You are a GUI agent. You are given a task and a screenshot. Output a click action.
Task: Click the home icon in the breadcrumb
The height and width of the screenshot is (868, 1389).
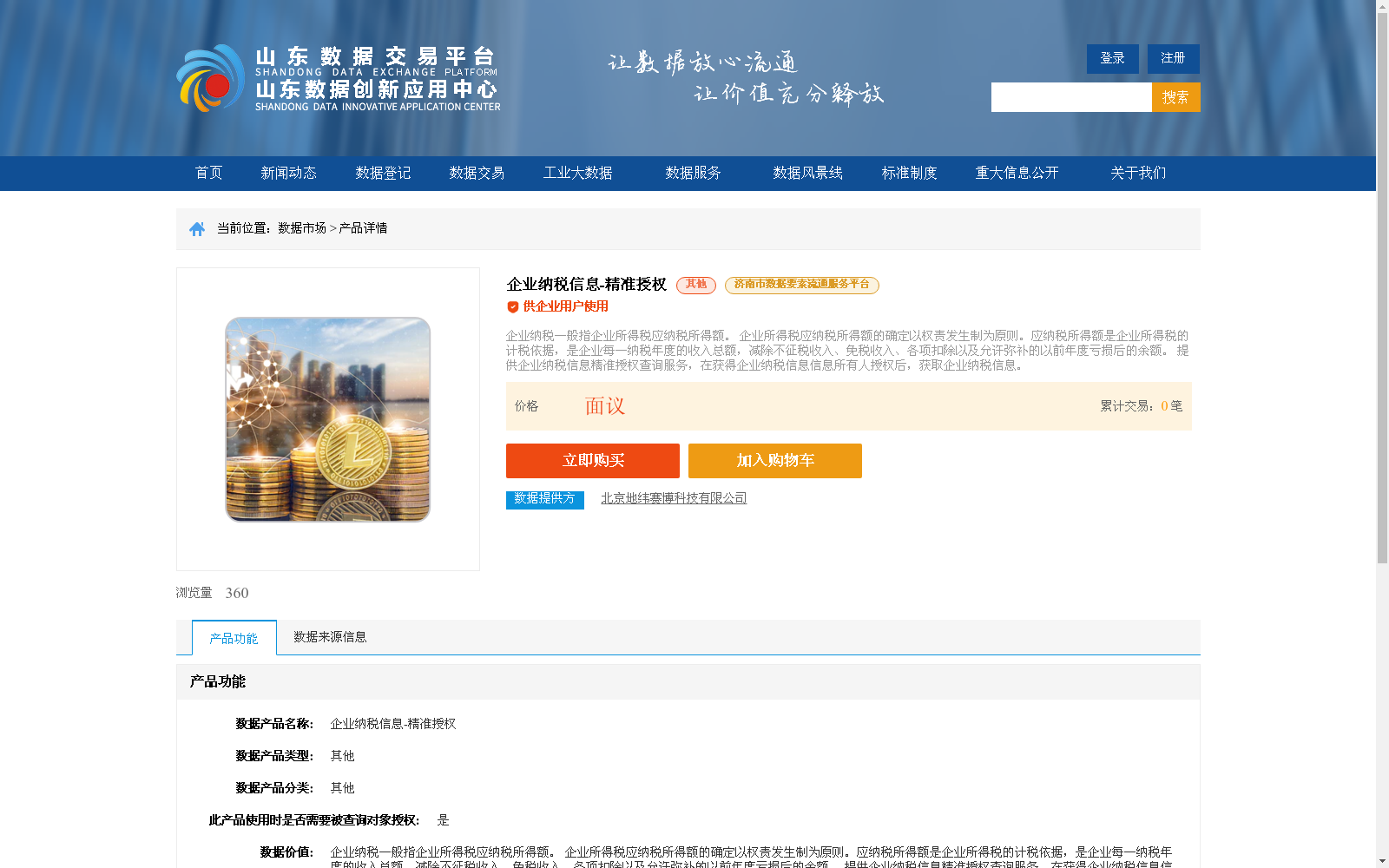[x=197, y=229]
